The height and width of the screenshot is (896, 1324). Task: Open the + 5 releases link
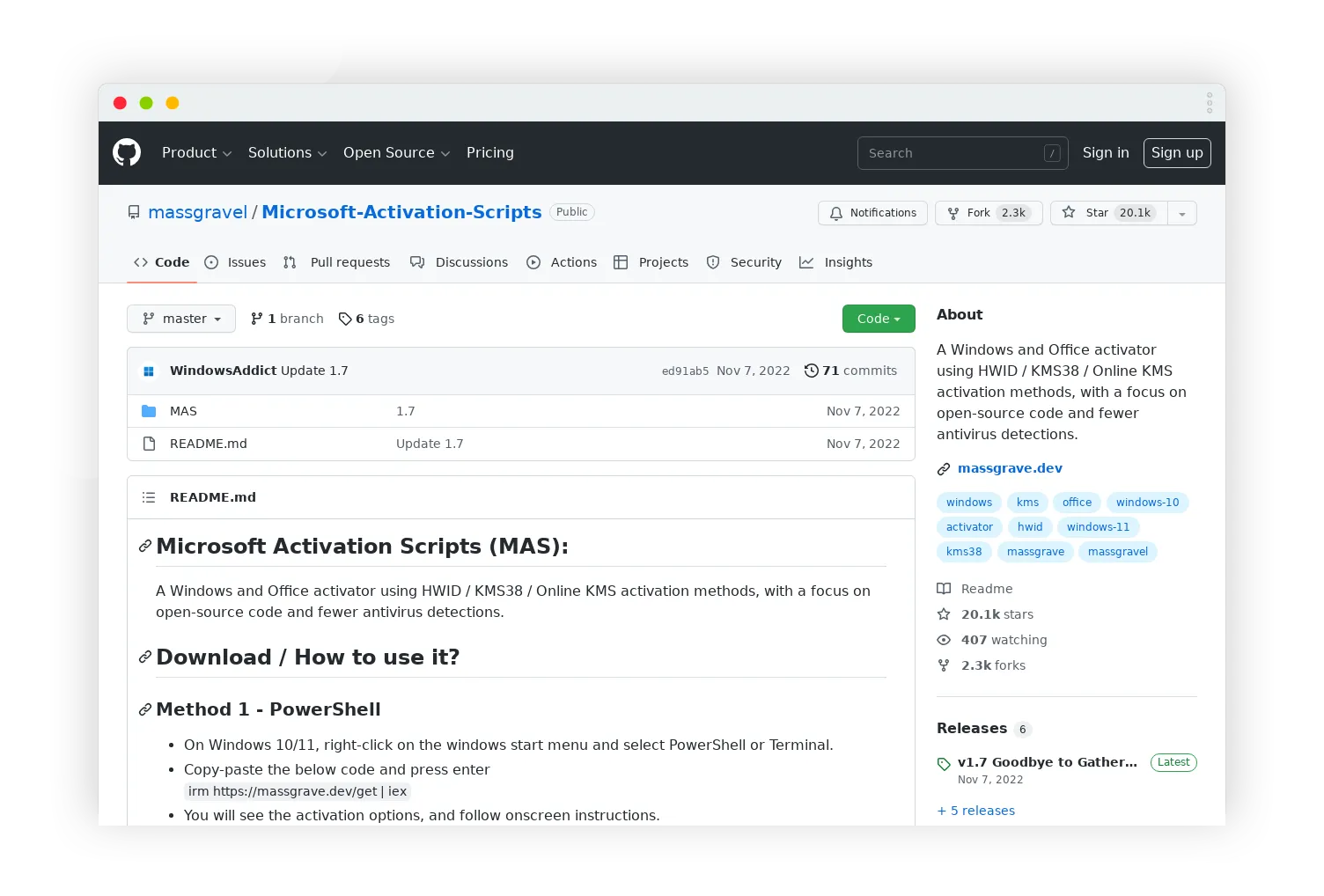[975, 810]
